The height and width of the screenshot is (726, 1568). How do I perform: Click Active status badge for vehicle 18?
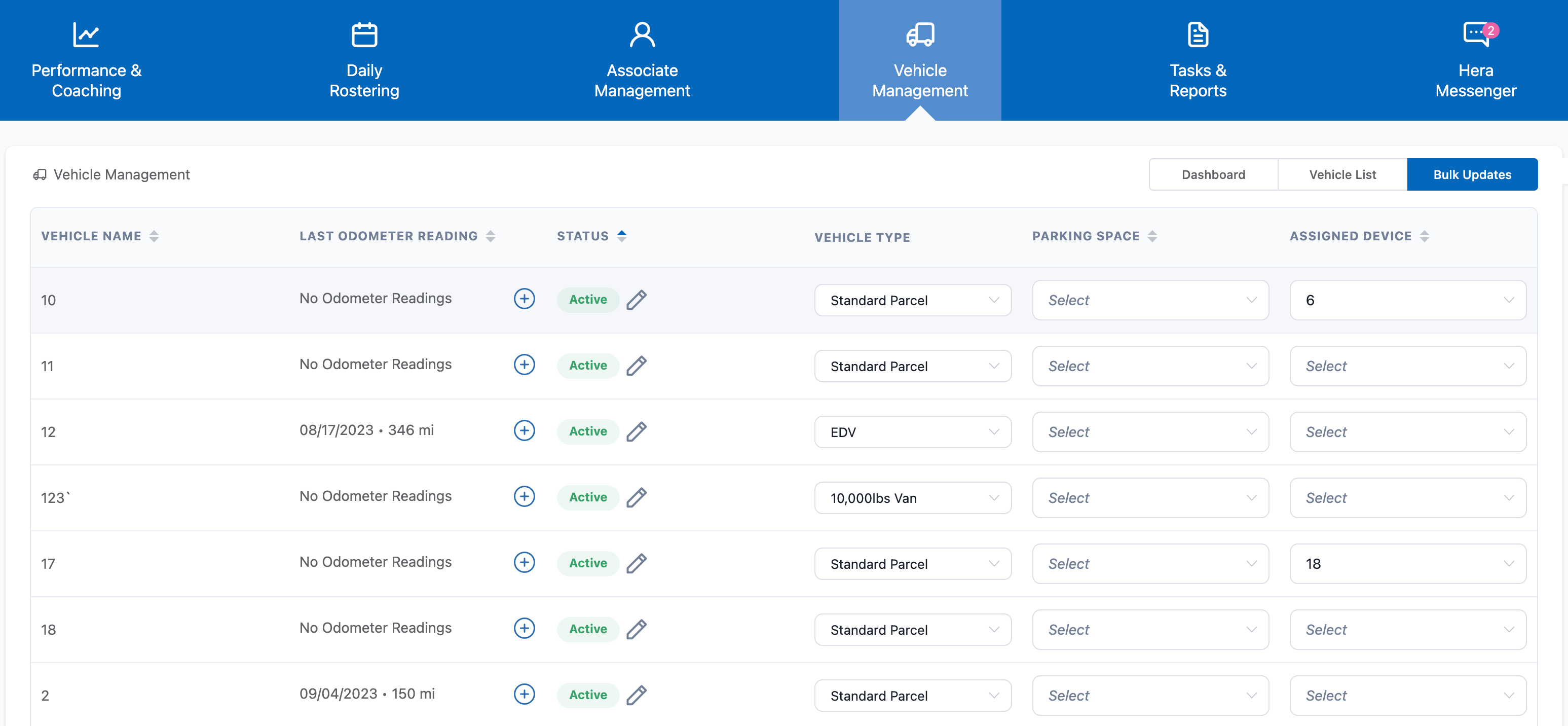click(x=587, y=629)
